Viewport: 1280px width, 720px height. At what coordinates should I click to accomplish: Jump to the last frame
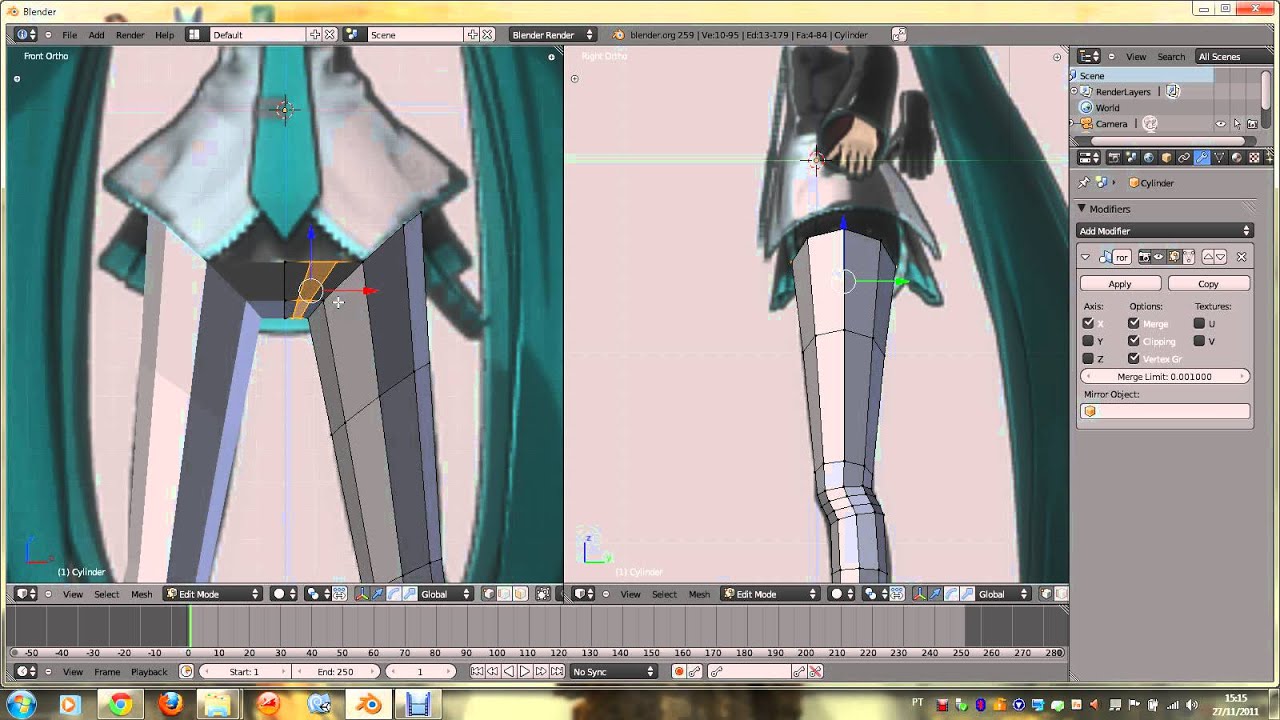[557, 672]
